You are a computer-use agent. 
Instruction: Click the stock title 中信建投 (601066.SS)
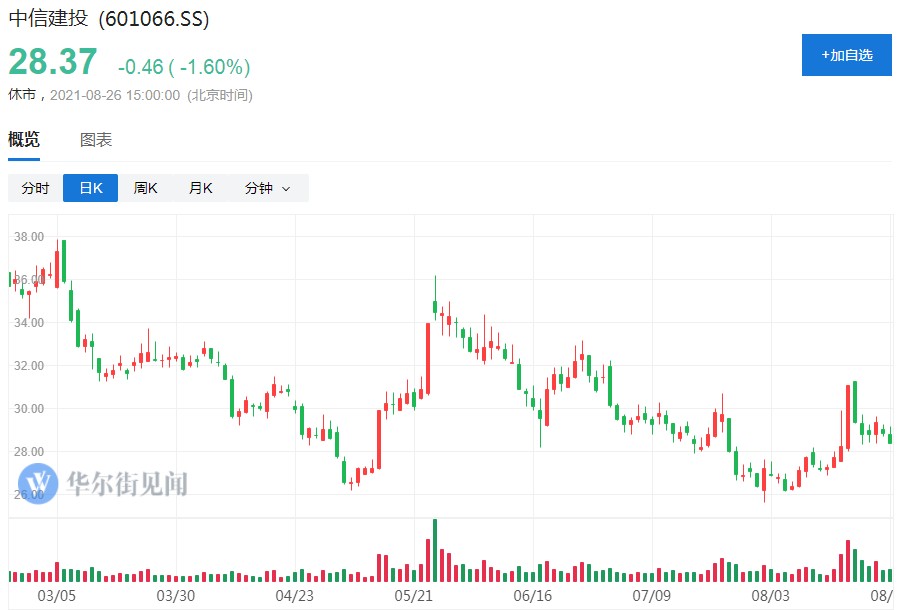point(109,19)
